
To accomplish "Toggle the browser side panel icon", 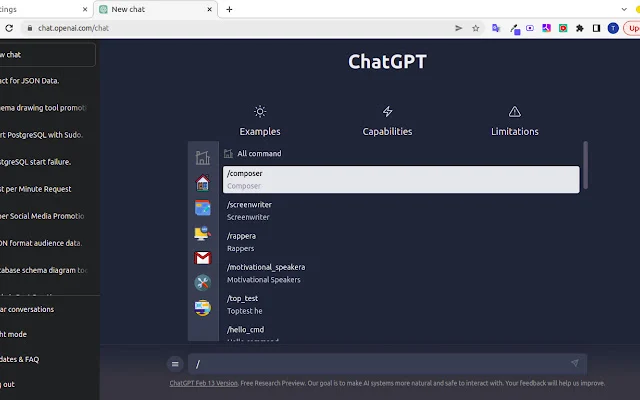I will [597, 28].
